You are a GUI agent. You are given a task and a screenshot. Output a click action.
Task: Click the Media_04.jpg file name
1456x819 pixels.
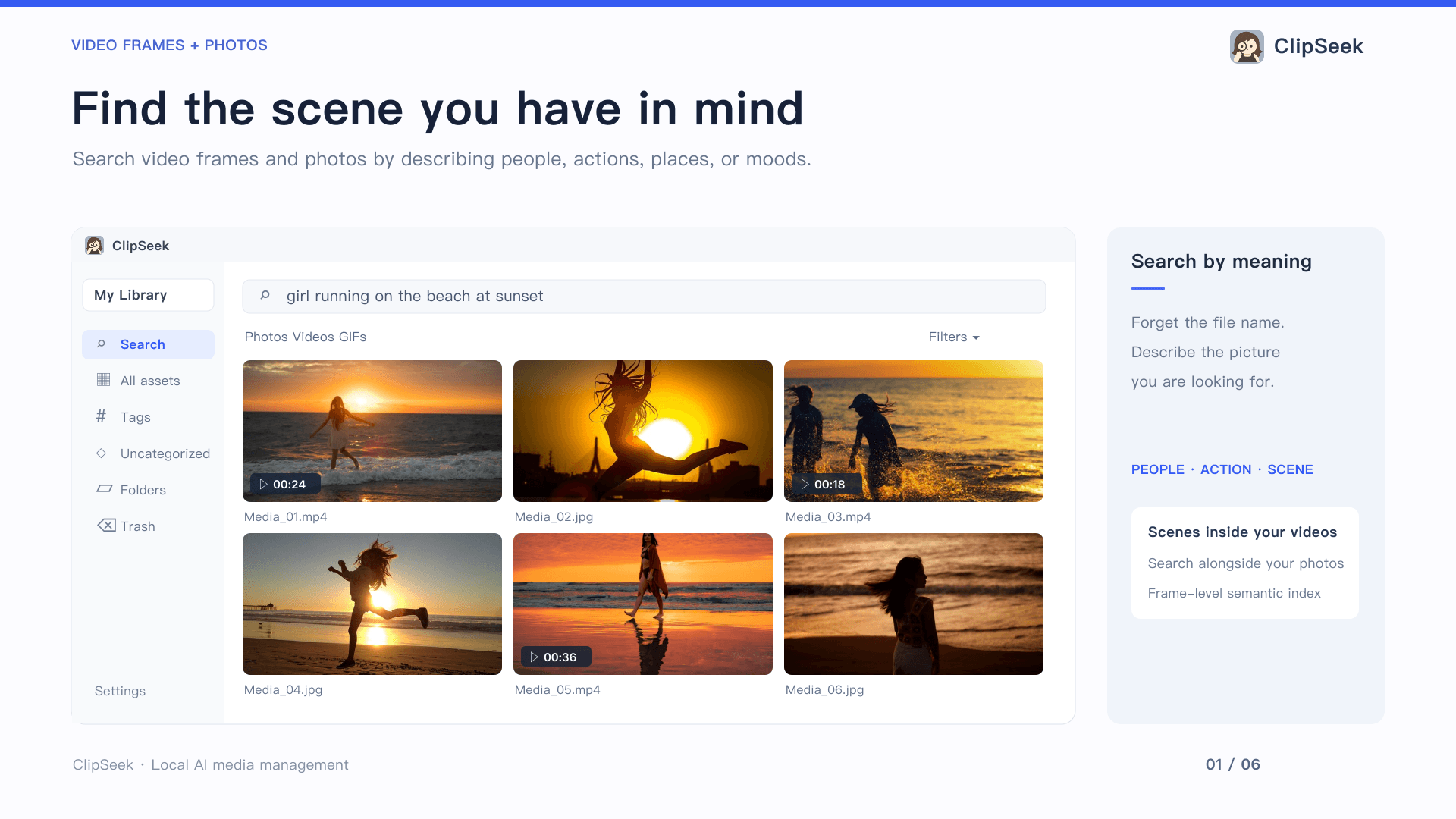[x=284, y=689]
